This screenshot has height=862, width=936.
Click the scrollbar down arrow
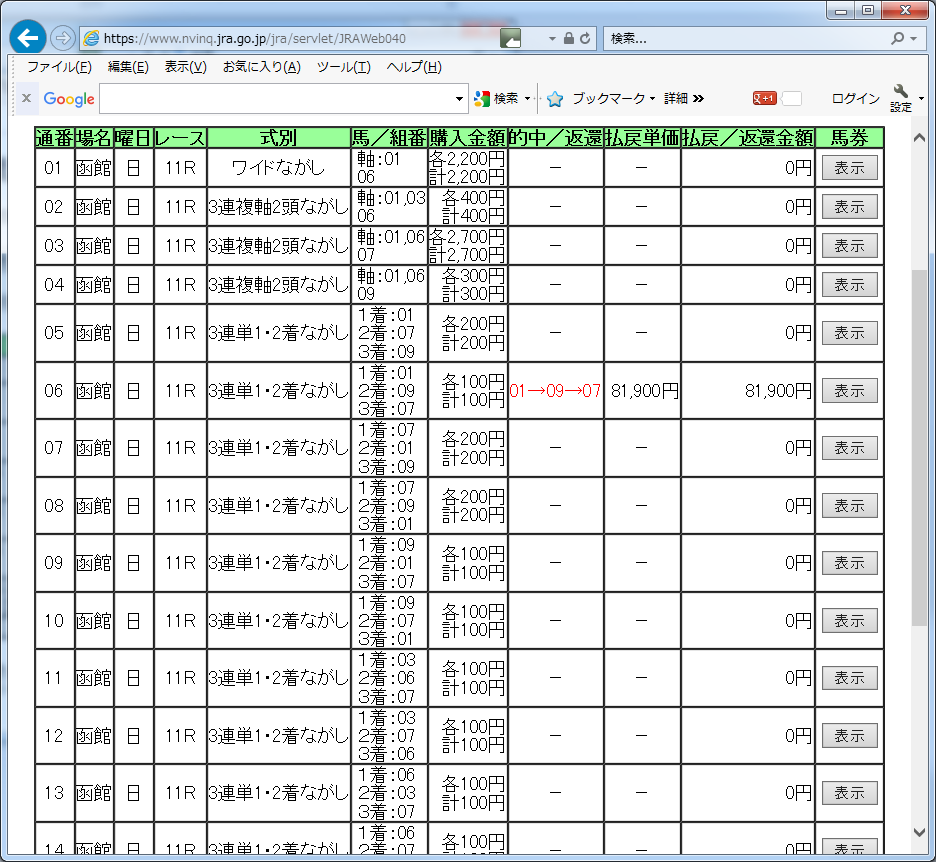point(919,832)
